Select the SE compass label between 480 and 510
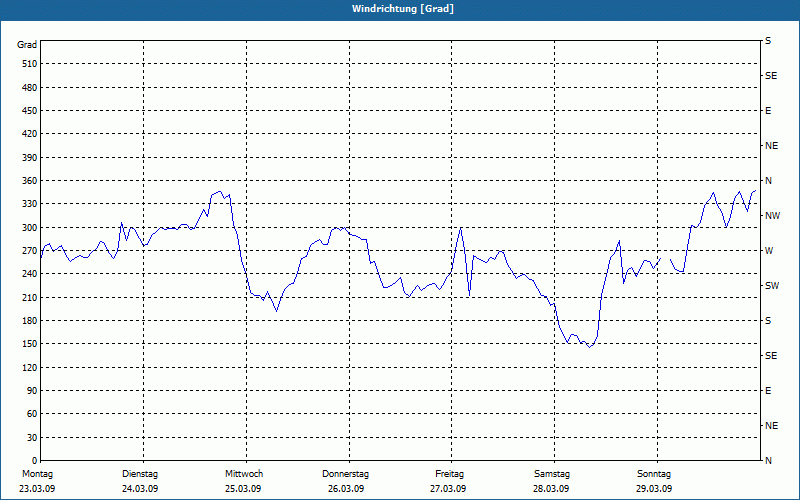 [771, 76]
